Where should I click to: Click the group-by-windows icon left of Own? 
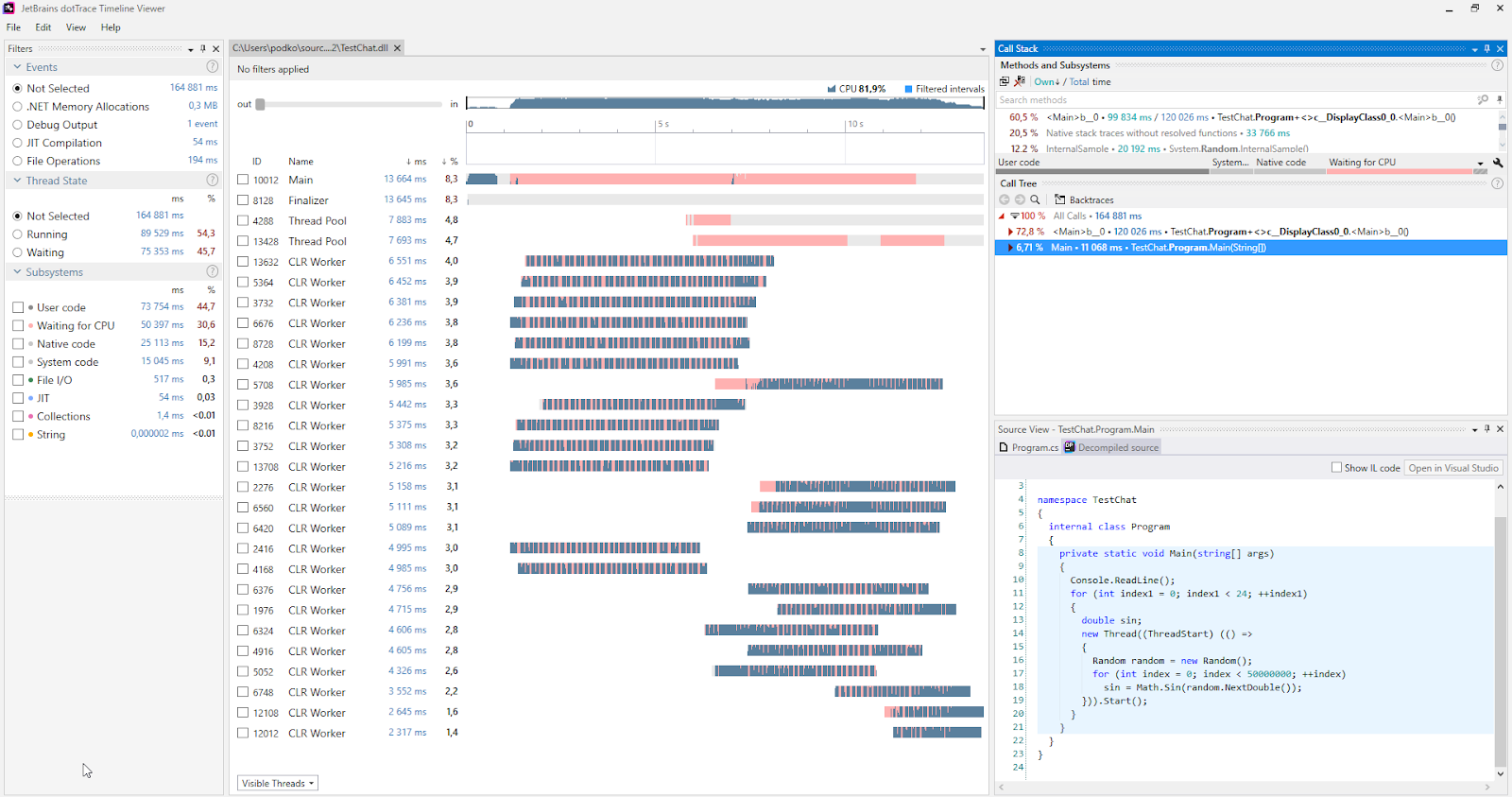click(x=1005, y=82)
